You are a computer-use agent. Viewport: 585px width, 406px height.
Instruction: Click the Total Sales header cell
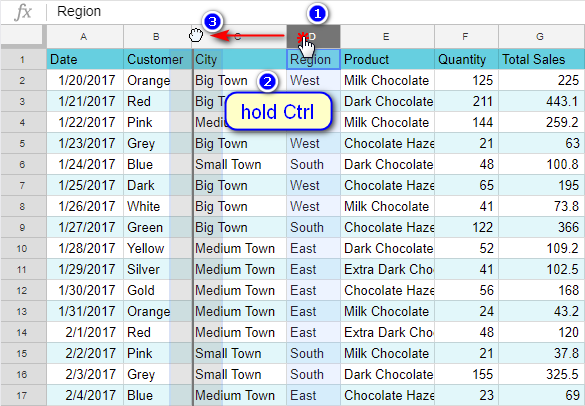click(x=542, y=59)
